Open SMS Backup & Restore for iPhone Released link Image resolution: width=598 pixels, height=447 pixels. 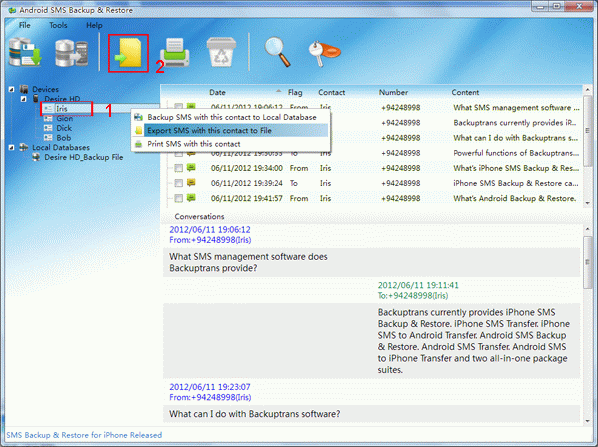point(84,435)
